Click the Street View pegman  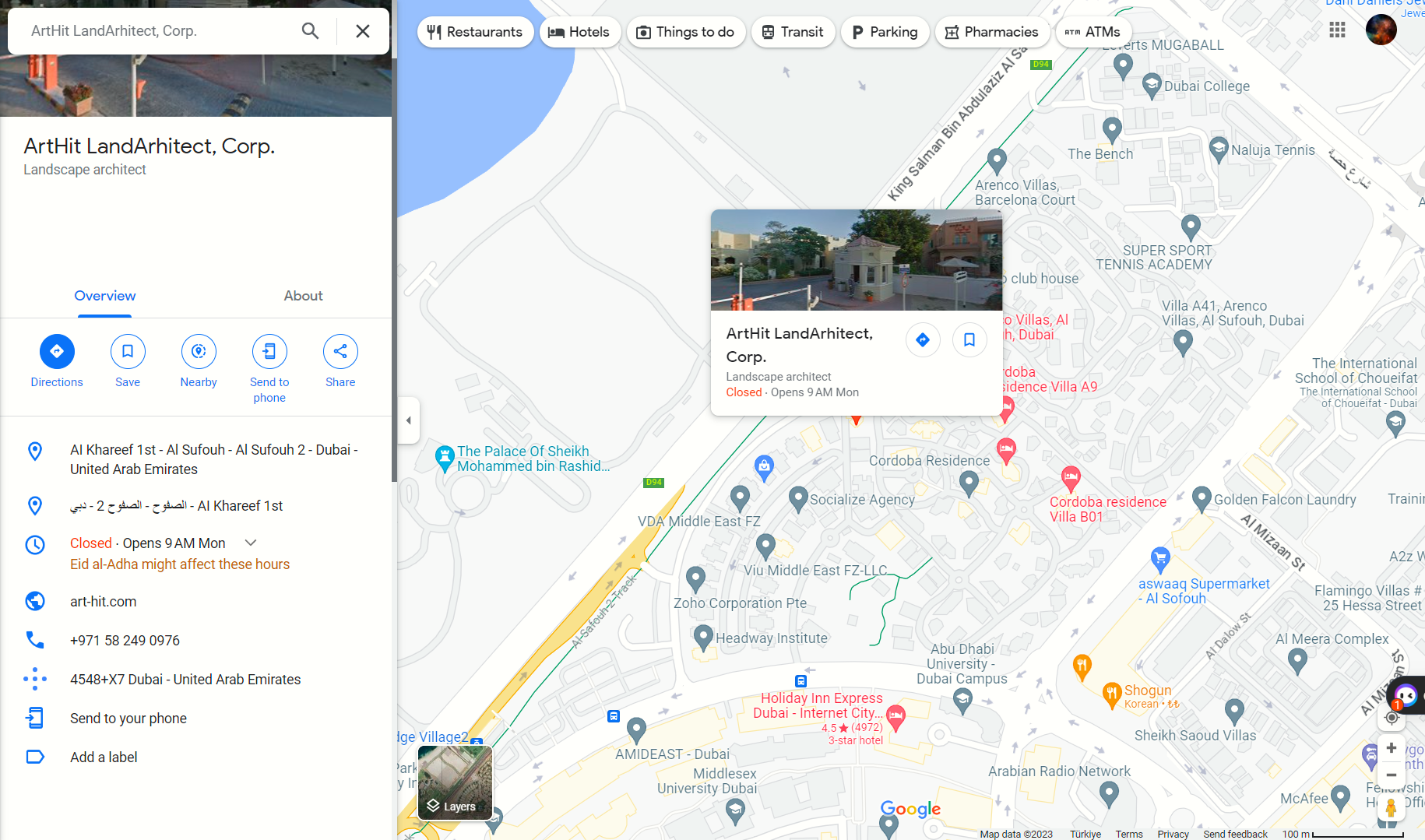coord(1392,808)
